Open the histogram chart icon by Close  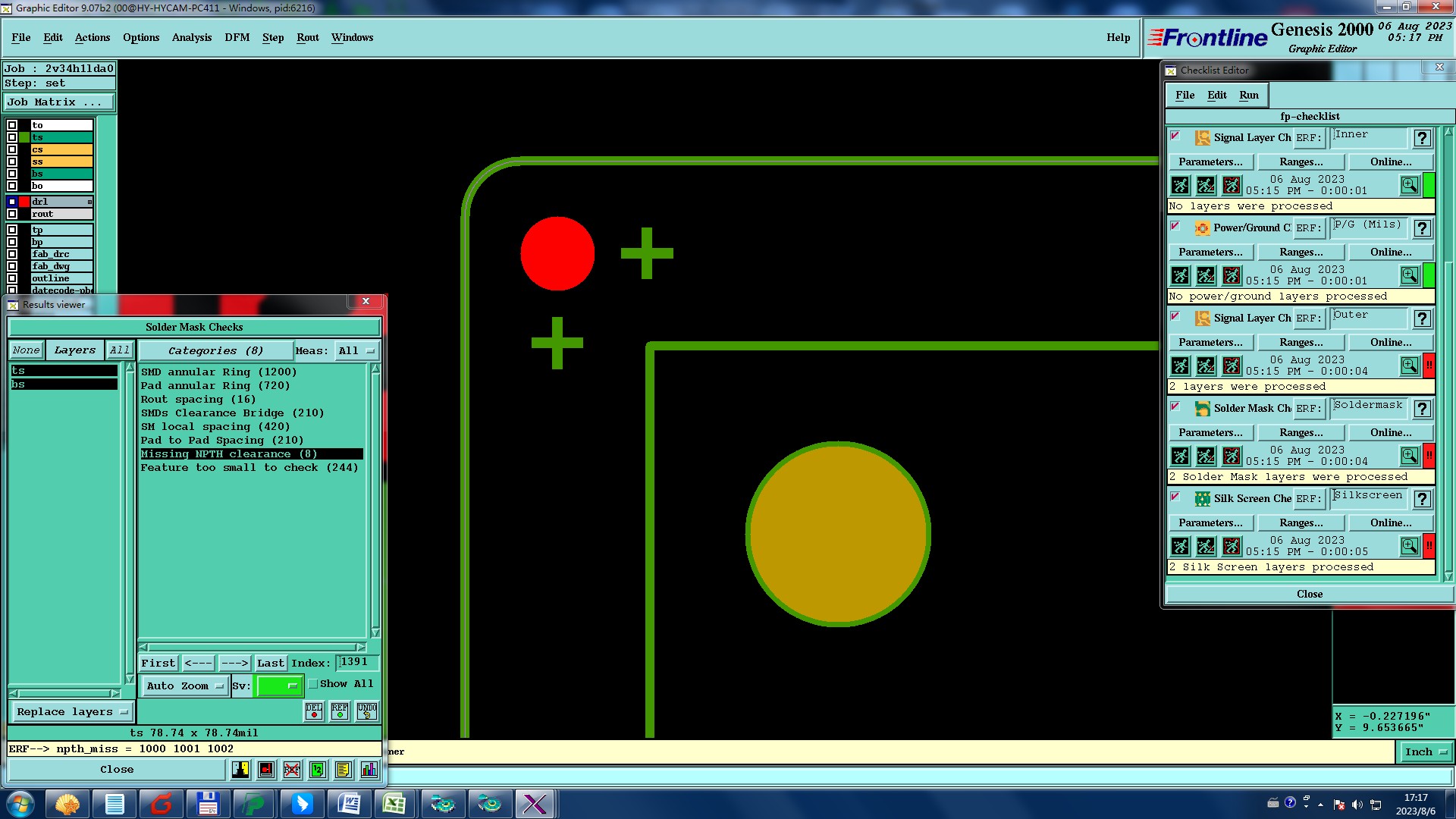[x=369, y=770]
